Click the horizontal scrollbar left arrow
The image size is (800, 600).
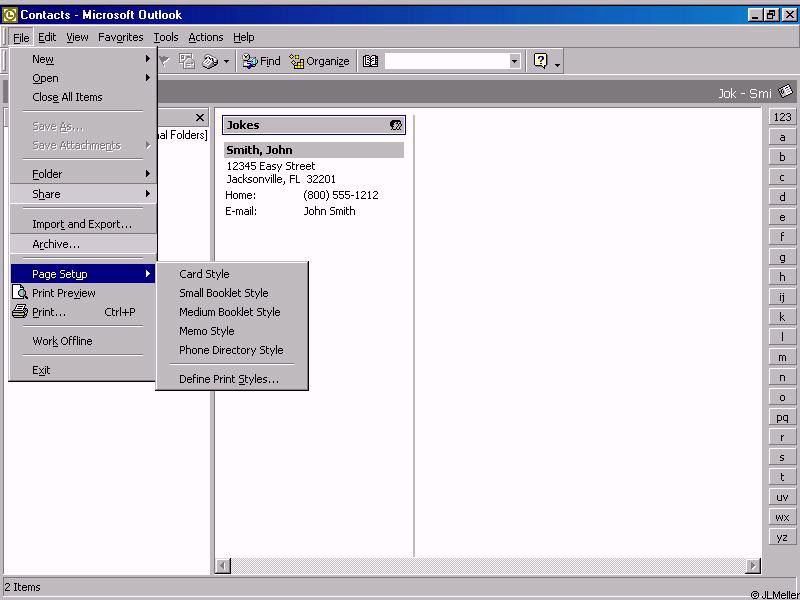pos(223,565)
